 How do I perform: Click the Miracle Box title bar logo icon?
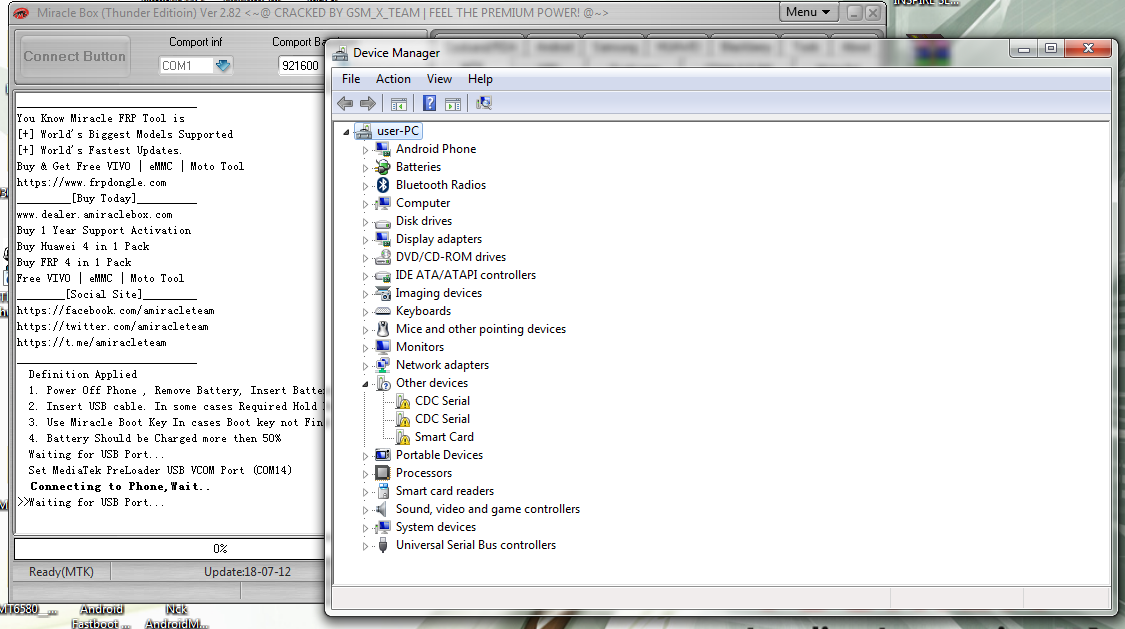[22, 13]
